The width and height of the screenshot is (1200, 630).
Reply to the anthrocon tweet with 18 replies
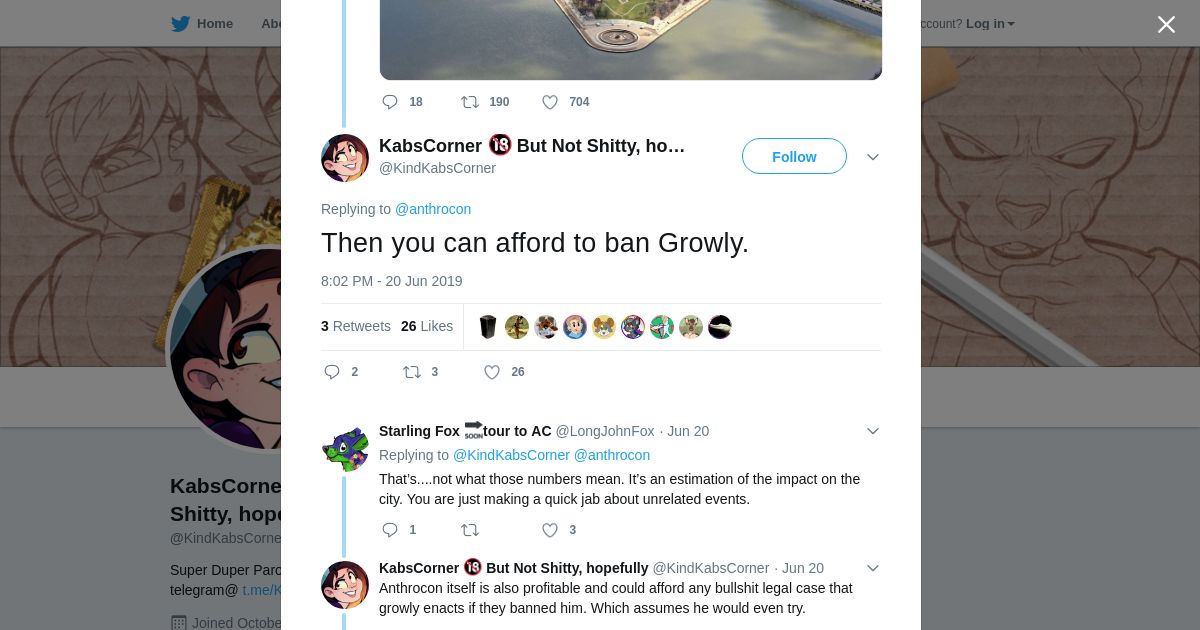pos(390,102)
